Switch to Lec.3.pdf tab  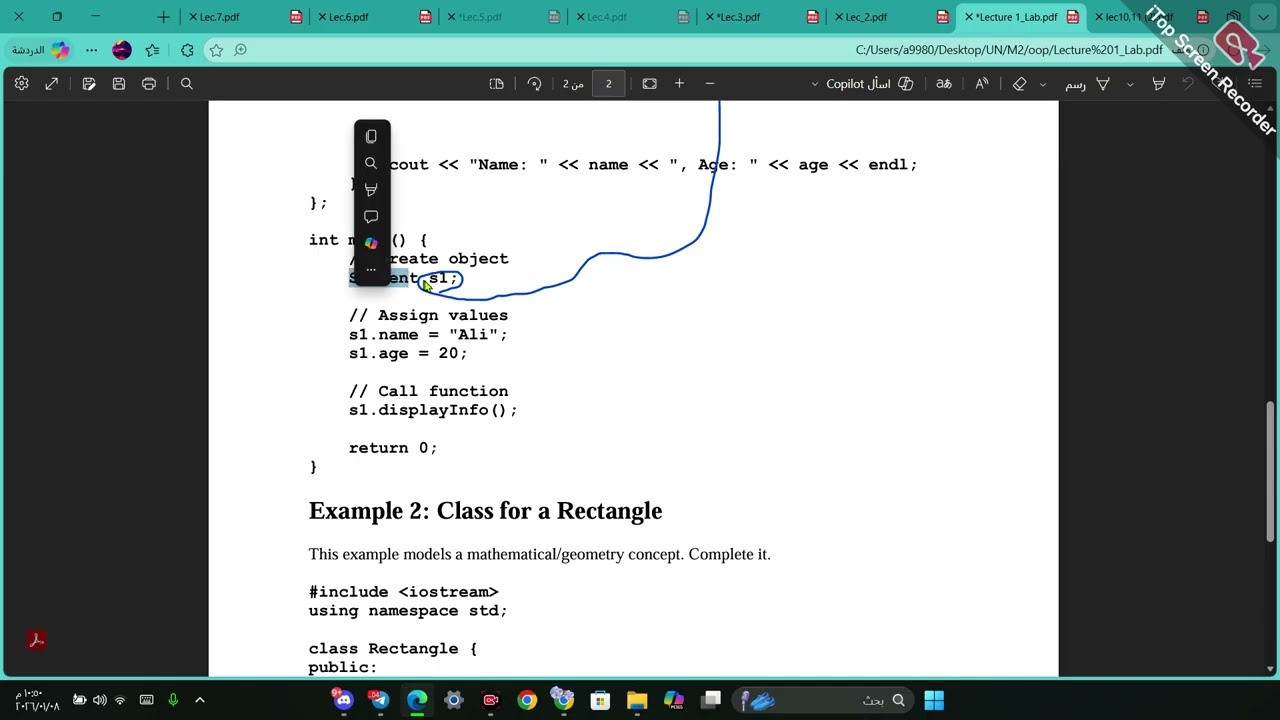pyautogui.click(x=762, y=17)
